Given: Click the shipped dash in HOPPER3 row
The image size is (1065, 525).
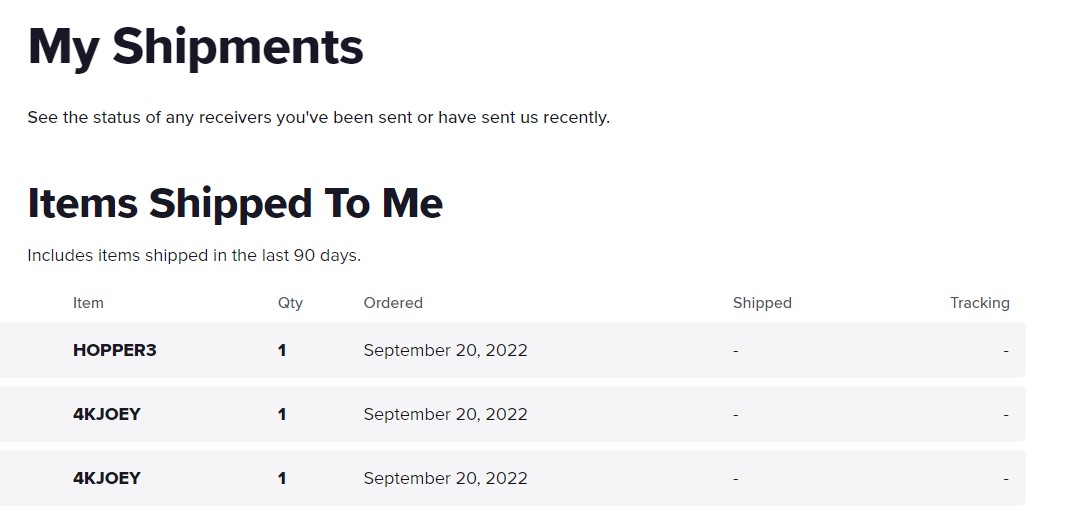Looking at the screenshot, I should tap(736, 351).
